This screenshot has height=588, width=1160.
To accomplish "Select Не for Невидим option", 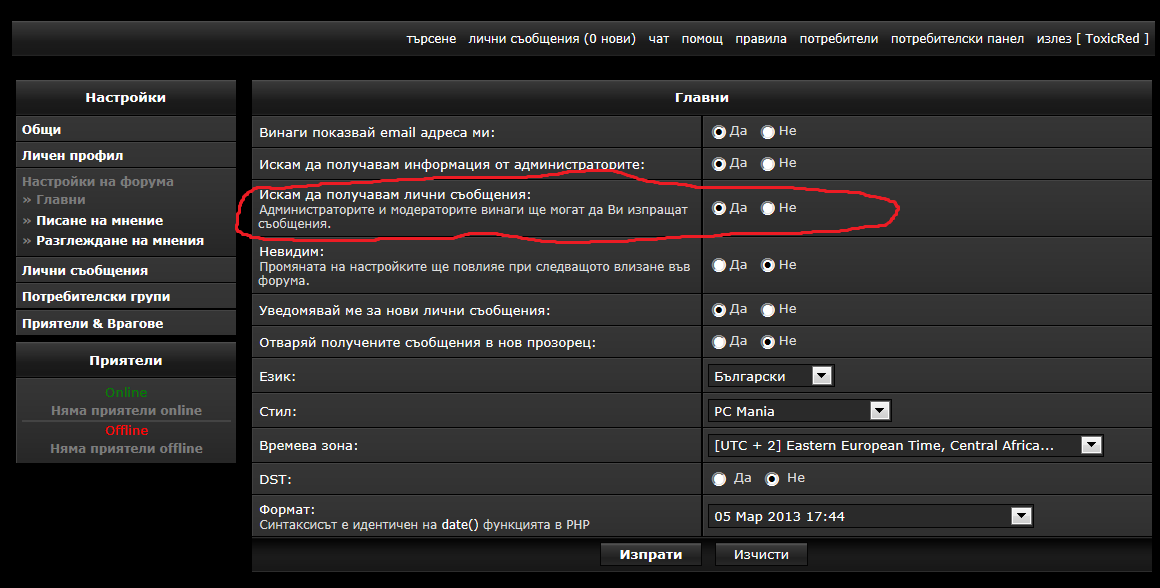I will [x=768, y=266].
